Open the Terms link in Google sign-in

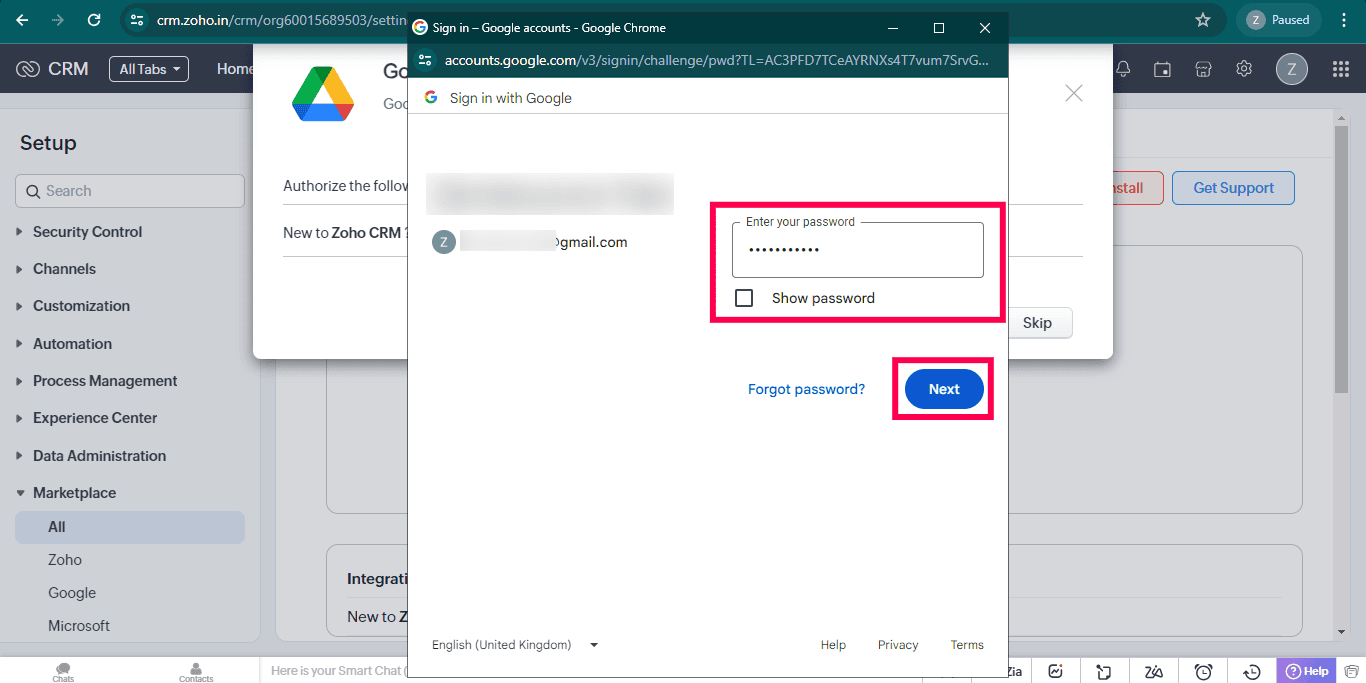(x=967, y=645)
